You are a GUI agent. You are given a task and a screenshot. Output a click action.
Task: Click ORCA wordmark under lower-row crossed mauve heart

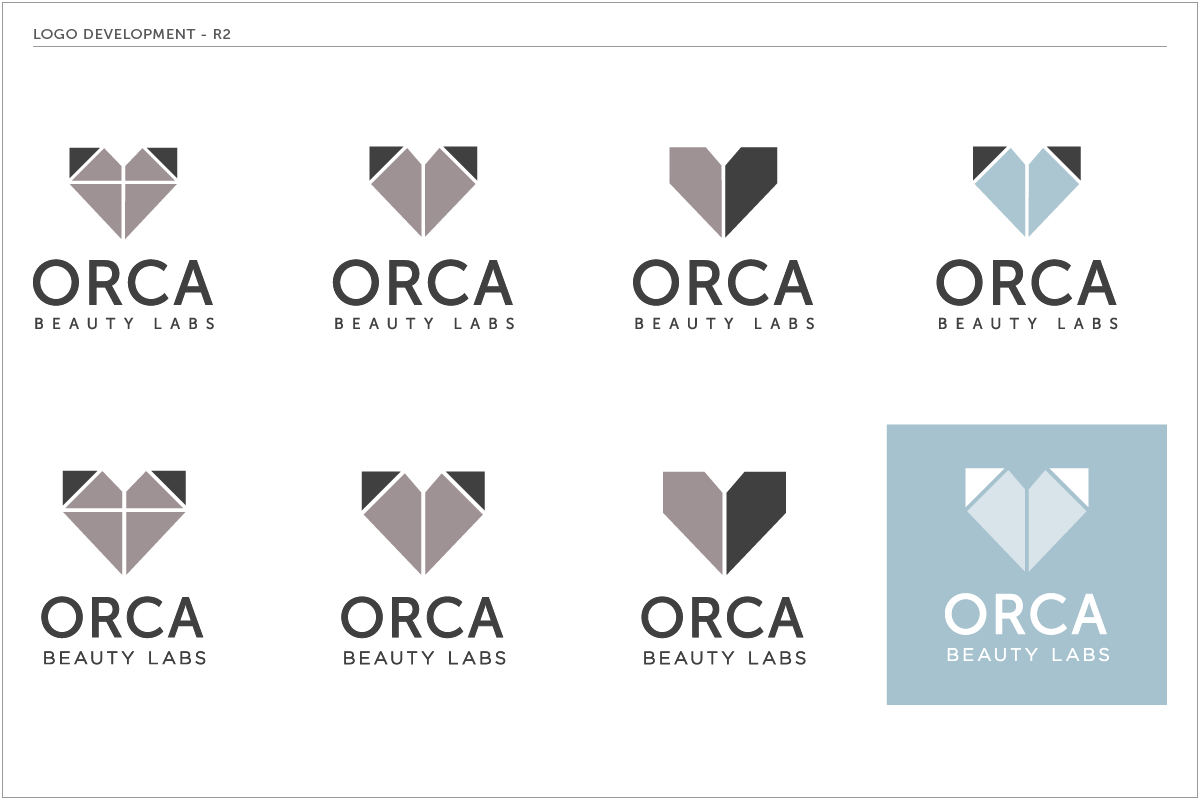click(x=122, y=617)
